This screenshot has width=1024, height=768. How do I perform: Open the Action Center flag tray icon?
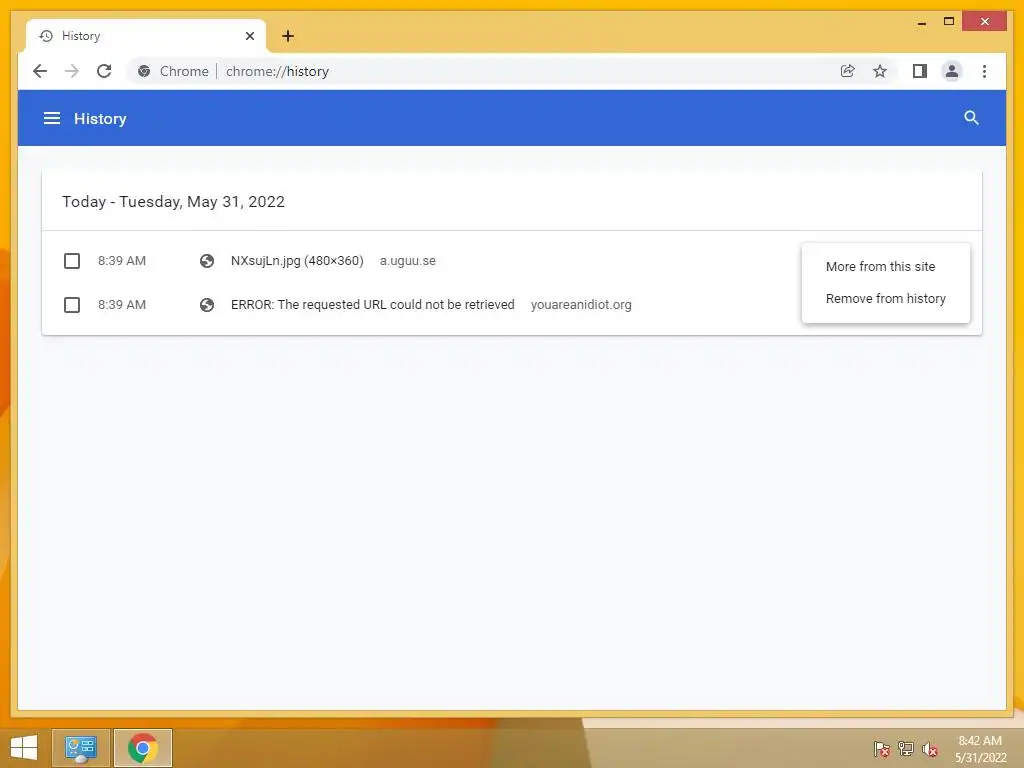pyautogui.click(x=882, y=748)
